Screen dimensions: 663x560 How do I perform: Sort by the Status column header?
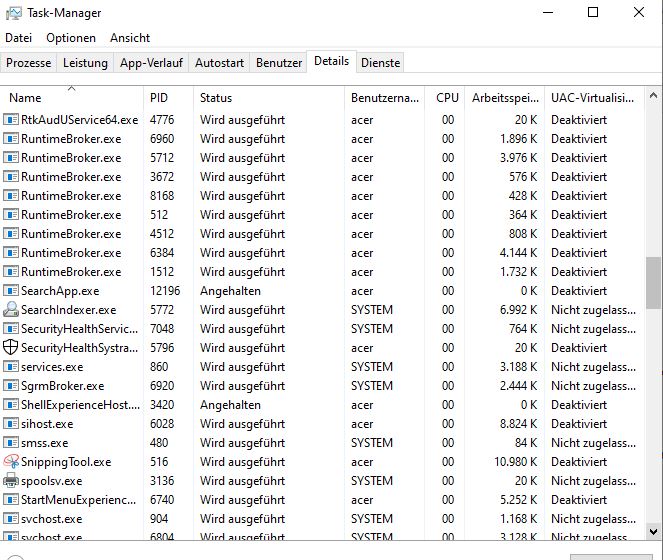pos(269,98)
